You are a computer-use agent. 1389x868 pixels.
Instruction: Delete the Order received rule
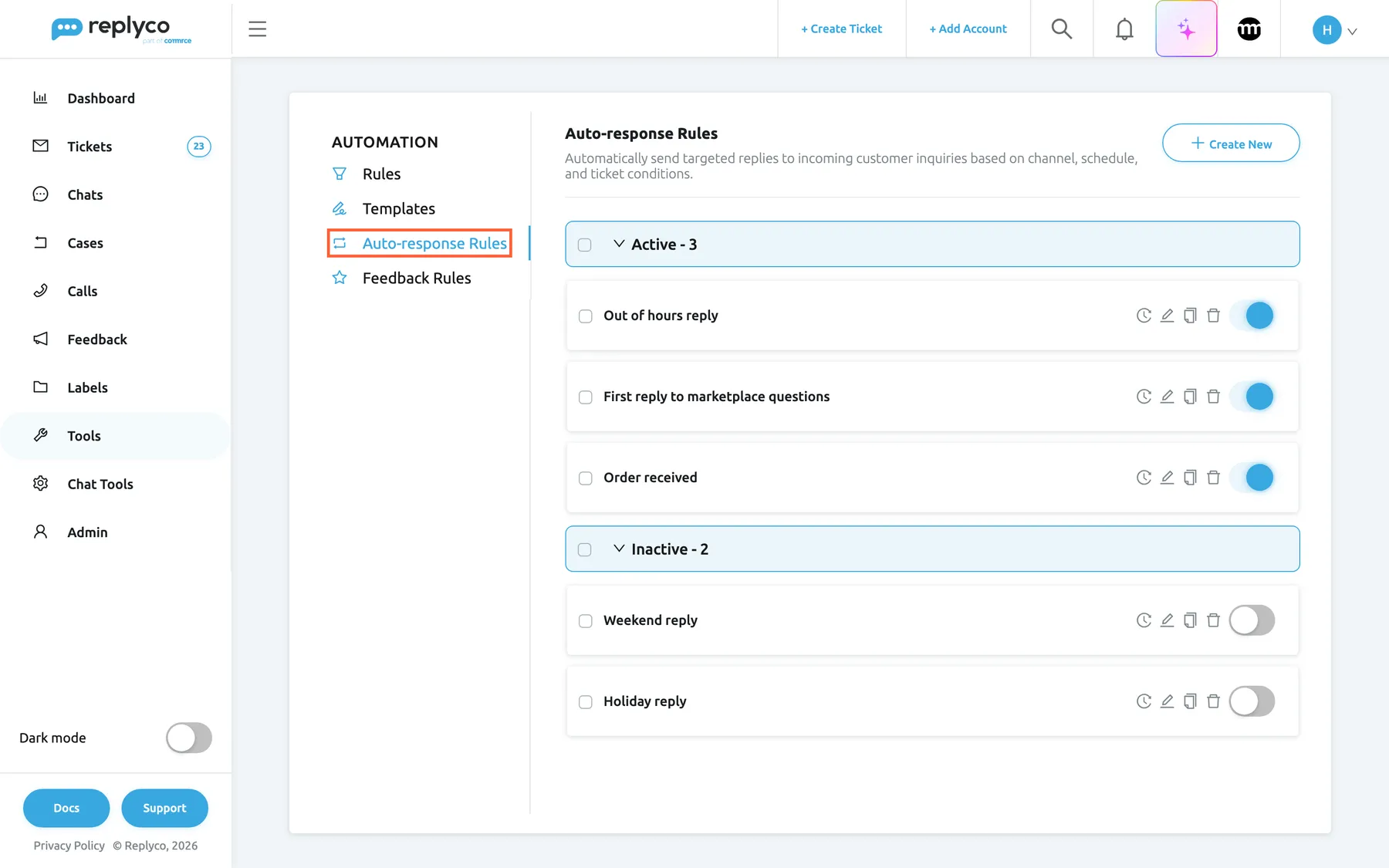pos(1213,478)
